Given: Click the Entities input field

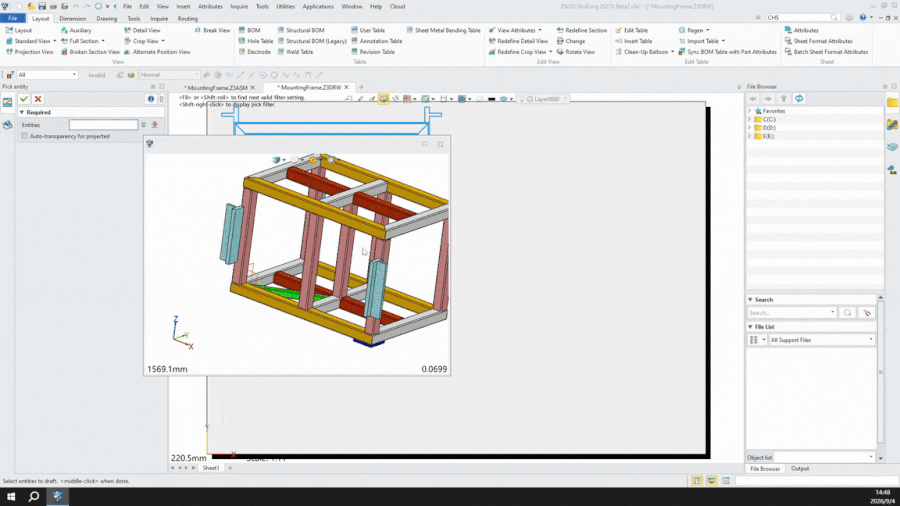Looking at the screenshot, I should pyautogui.click(x=103, y=124).
